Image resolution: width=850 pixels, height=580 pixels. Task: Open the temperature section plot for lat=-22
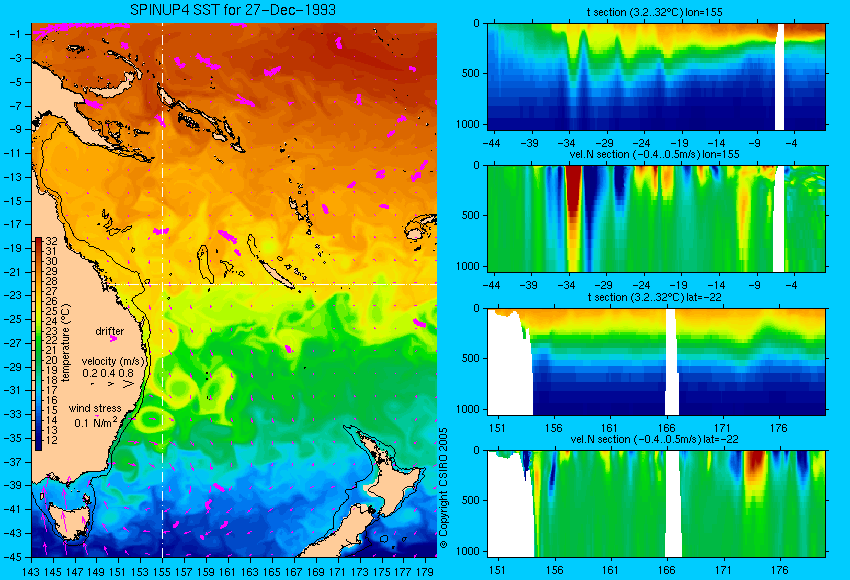pyautogui.click(x=656, y=362)
